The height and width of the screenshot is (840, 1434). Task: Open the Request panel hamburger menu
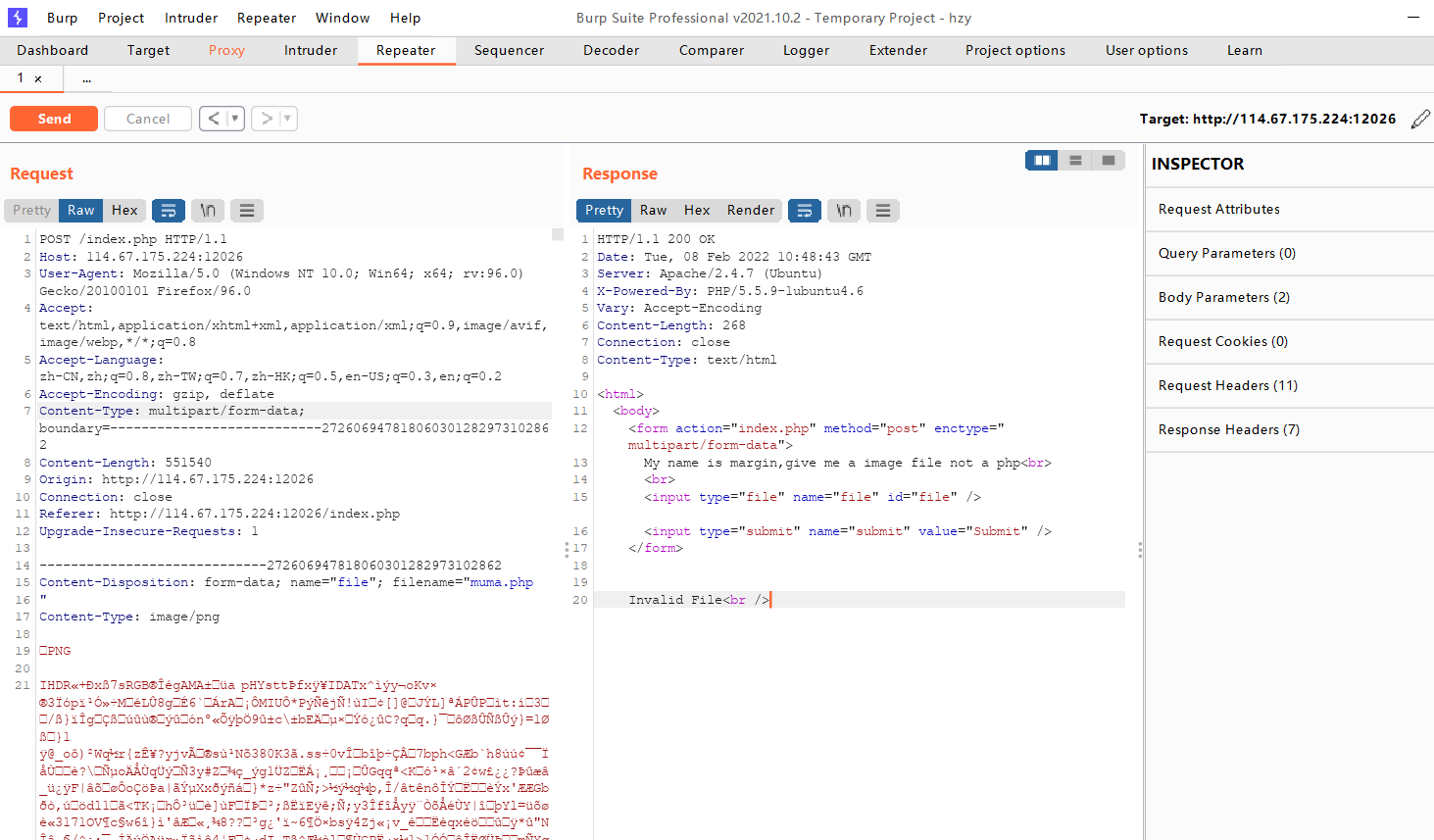pyautogui.click(x=247, y=210)
